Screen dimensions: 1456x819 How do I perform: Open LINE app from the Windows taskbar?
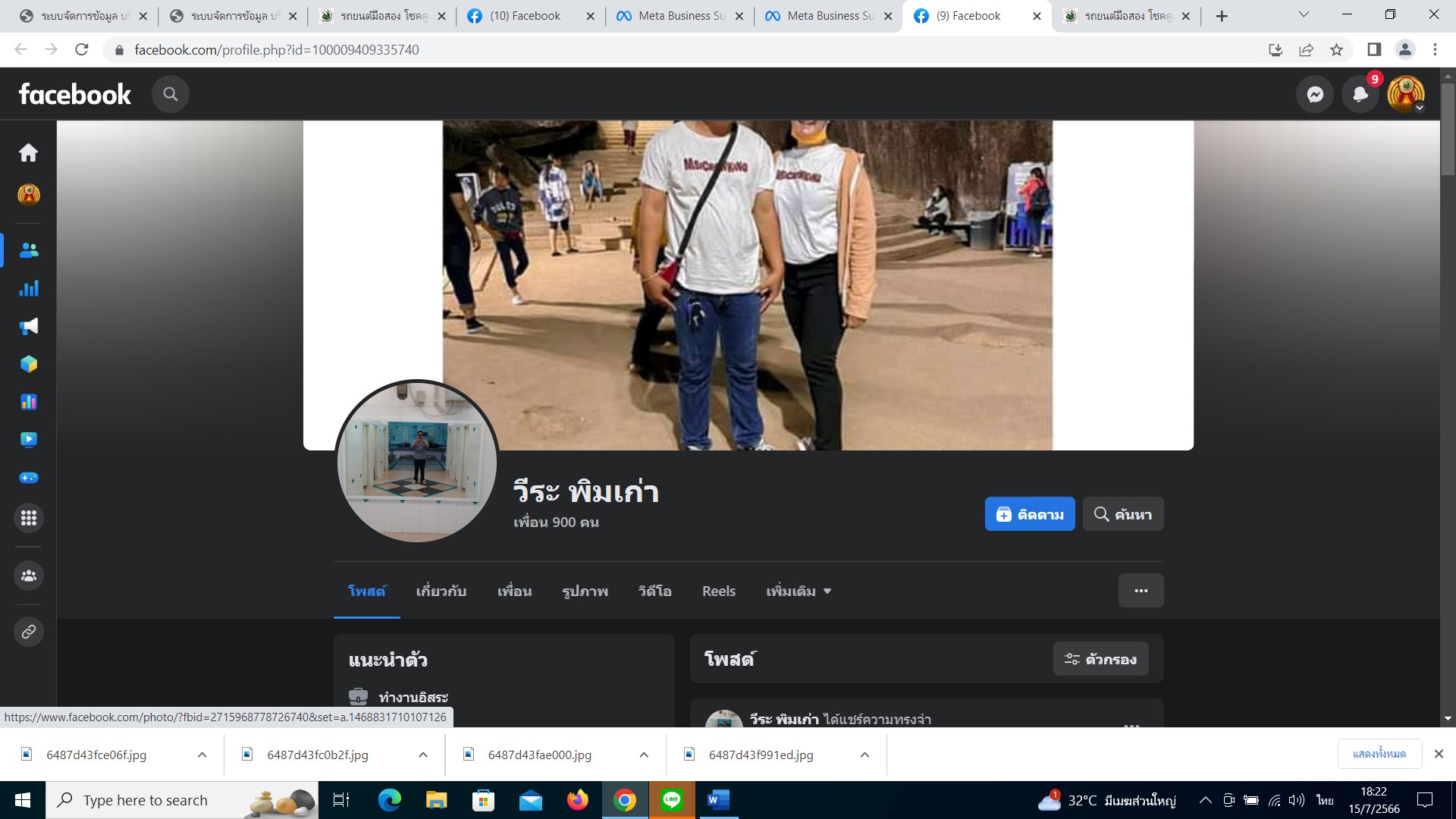[x=672, y=800]
